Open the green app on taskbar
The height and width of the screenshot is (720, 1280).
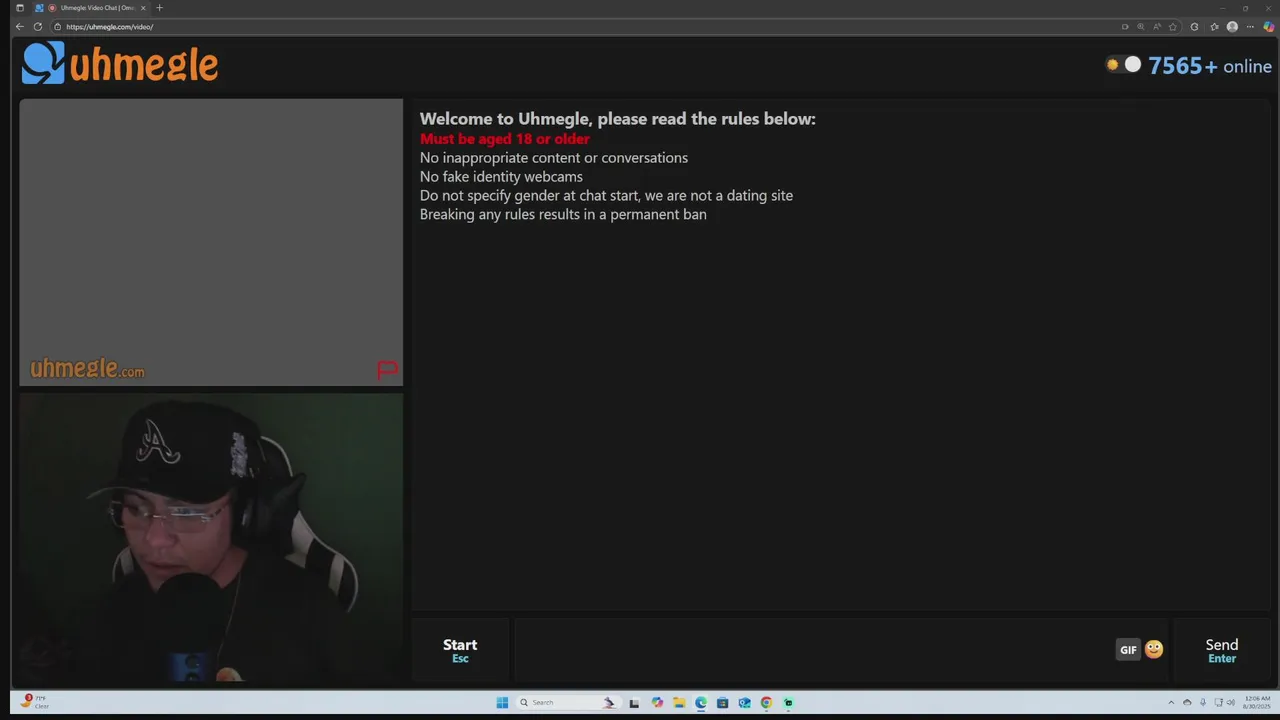click(x=788, y=702)
